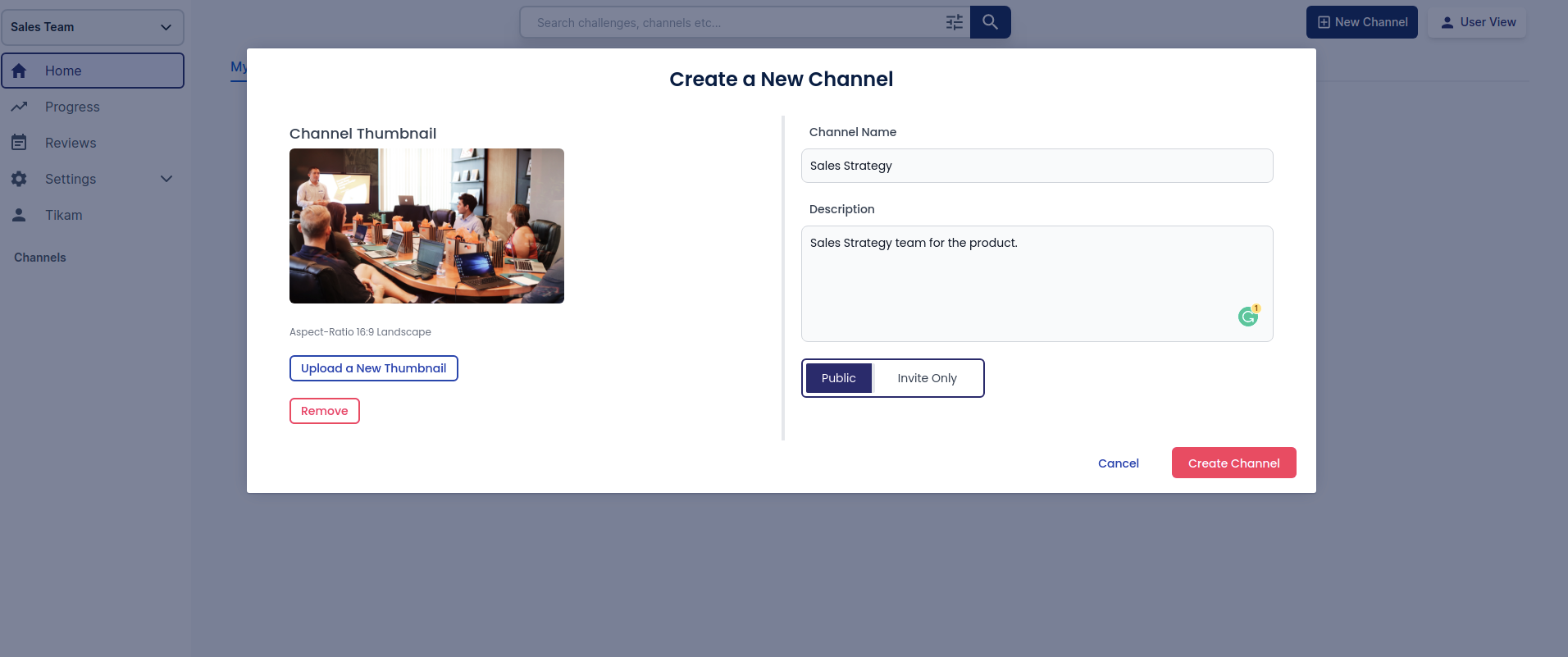Click the Tikam user profile icon
The image size is (1568, 657).
click(x=19, y=215)
